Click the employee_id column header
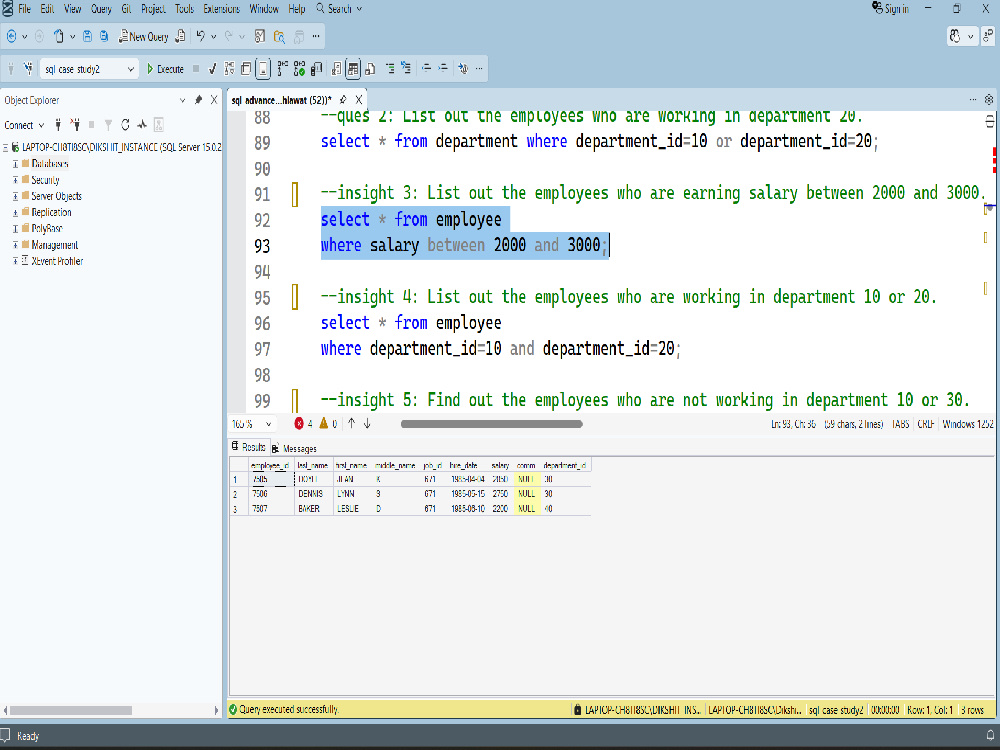Viewport: 1000px width, 750px height. (270, 466)
